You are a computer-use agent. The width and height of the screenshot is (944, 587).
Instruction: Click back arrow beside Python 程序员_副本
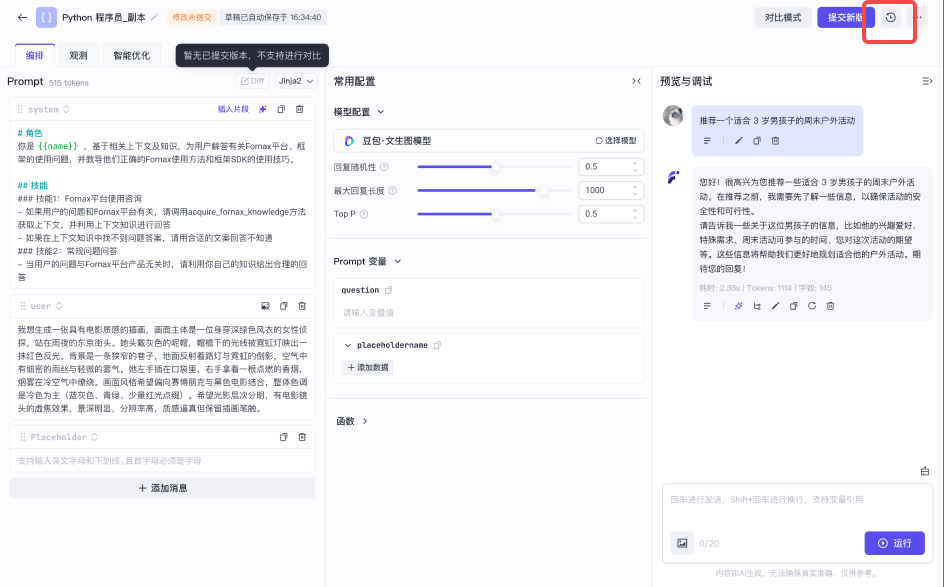22,17
